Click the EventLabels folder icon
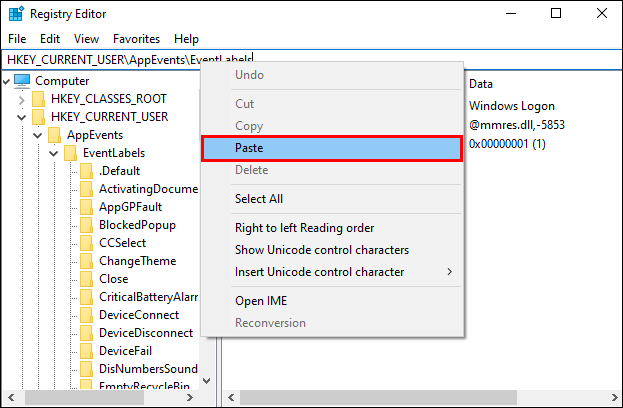 coord(70,153)
